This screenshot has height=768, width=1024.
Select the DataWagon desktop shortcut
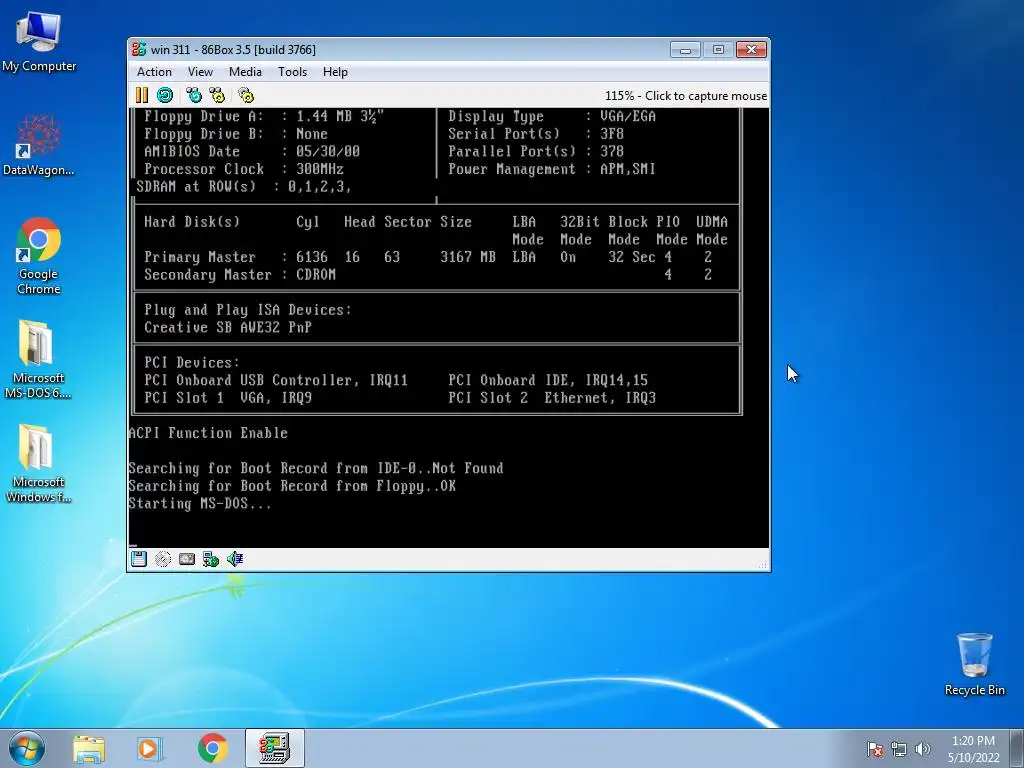pyautogui.click(x=39, y=145)
